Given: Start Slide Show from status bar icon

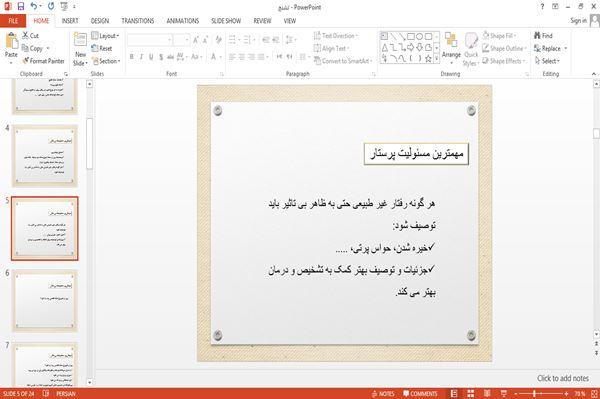Looking at the screenshot, I should [504, 393].
